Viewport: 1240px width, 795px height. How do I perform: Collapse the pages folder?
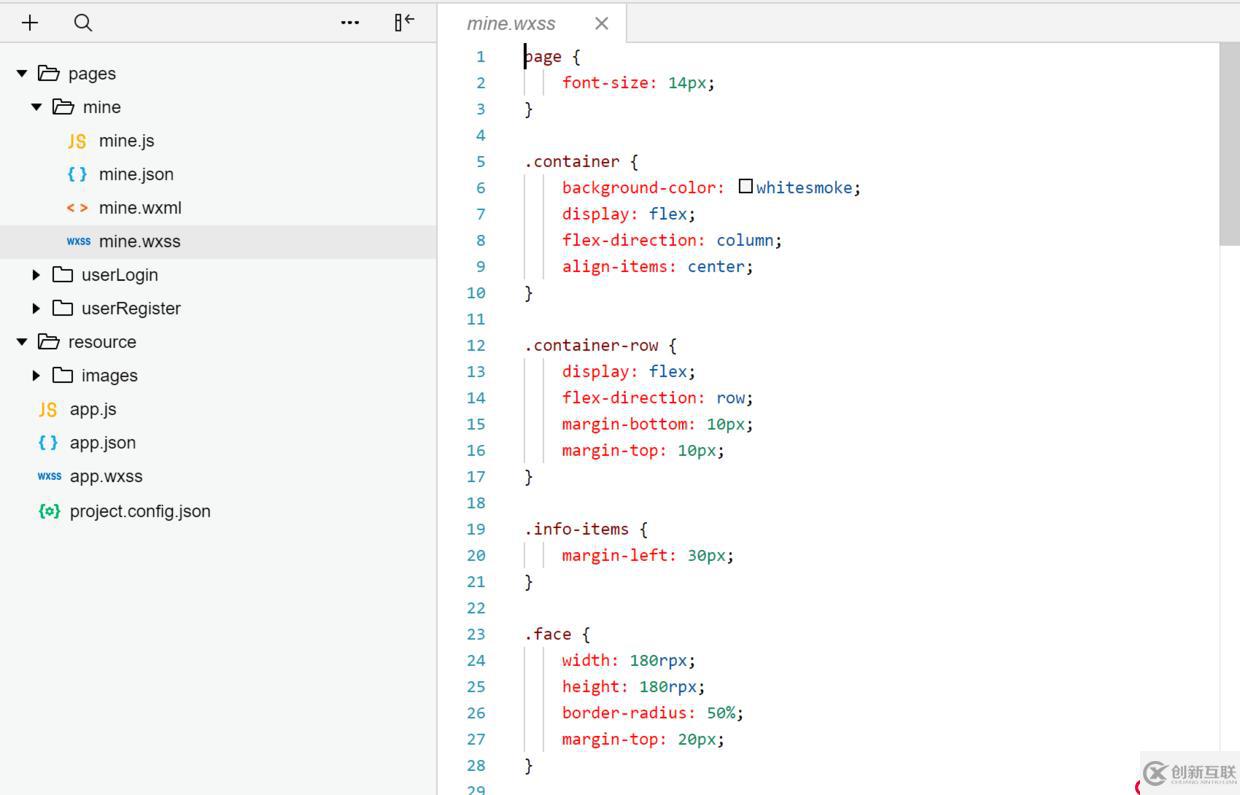pos(22,73)
